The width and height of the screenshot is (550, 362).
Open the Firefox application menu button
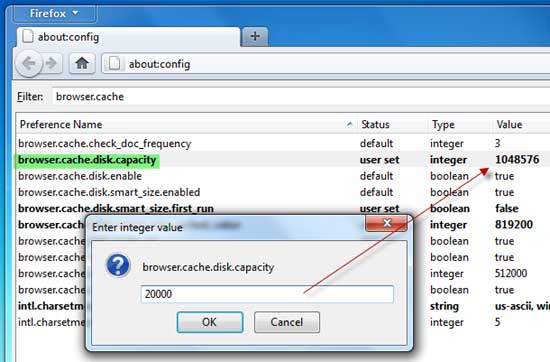click(x=54, y=14)
